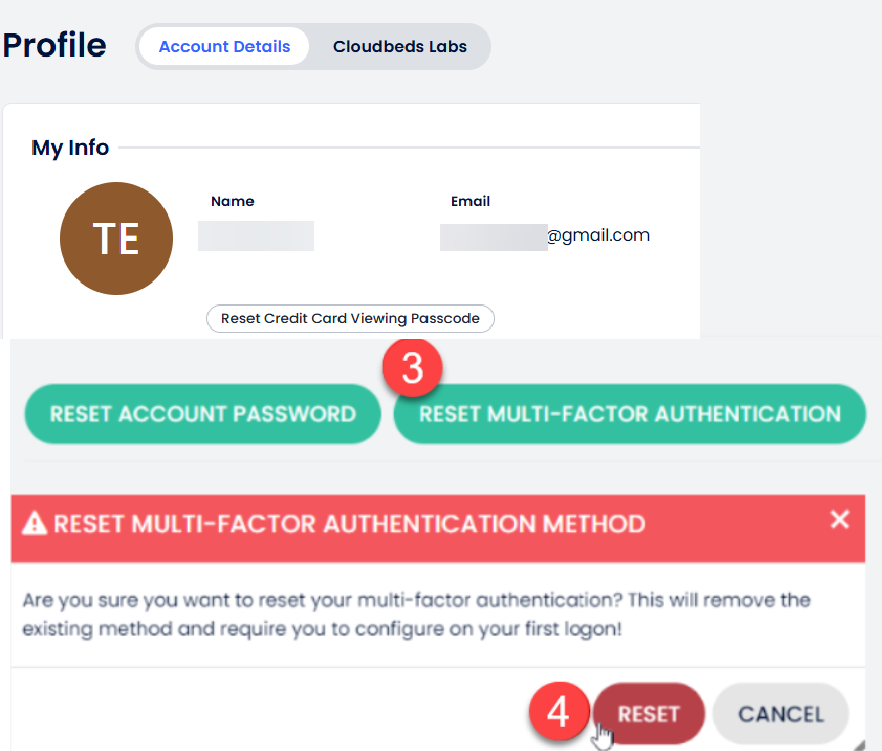
Task: Click Reset Multi-Factor Authentication button
Action: click(x=629, y=413)
